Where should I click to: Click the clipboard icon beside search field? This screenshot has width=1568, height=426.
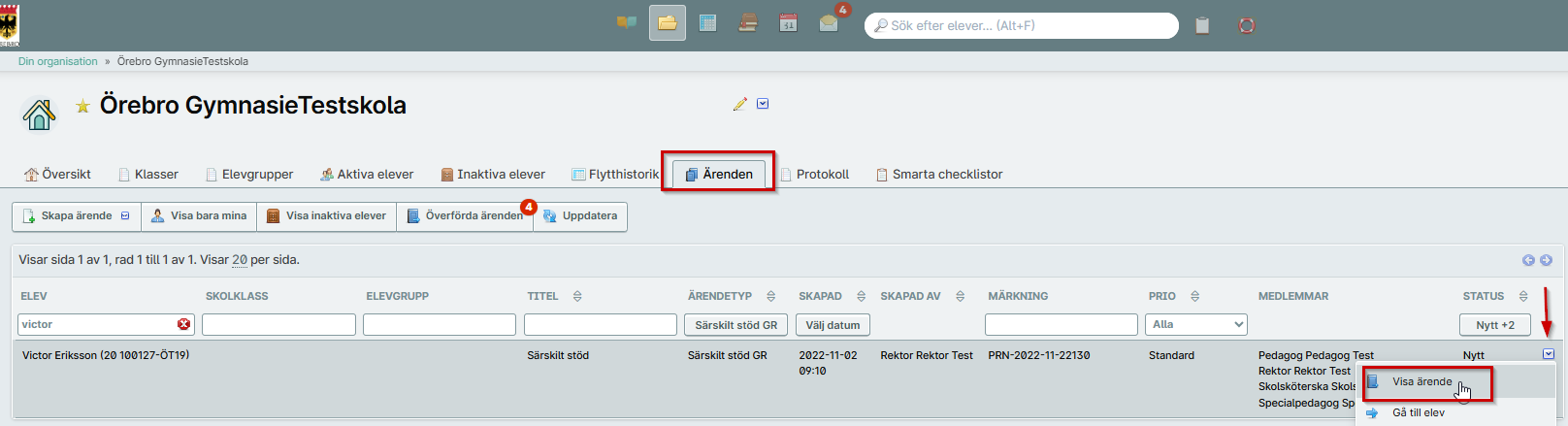click(x=1202, y=25)
